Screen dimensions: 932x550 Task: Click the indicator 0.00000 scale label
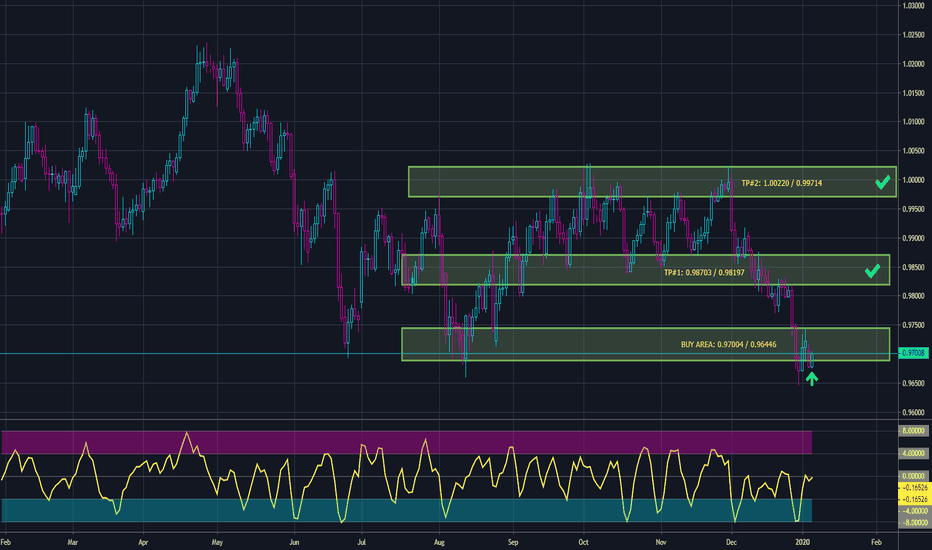913,476
